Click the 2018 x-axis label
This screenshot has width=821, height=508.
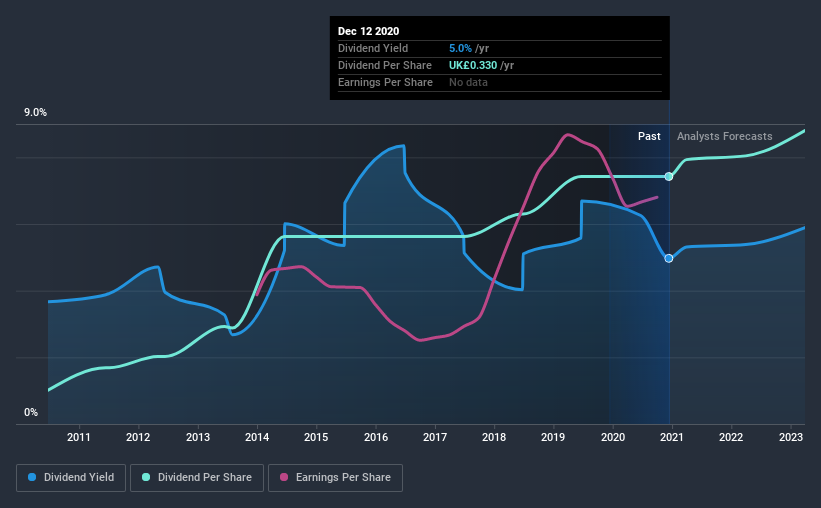pyautogui.click(x=494, y=437)
